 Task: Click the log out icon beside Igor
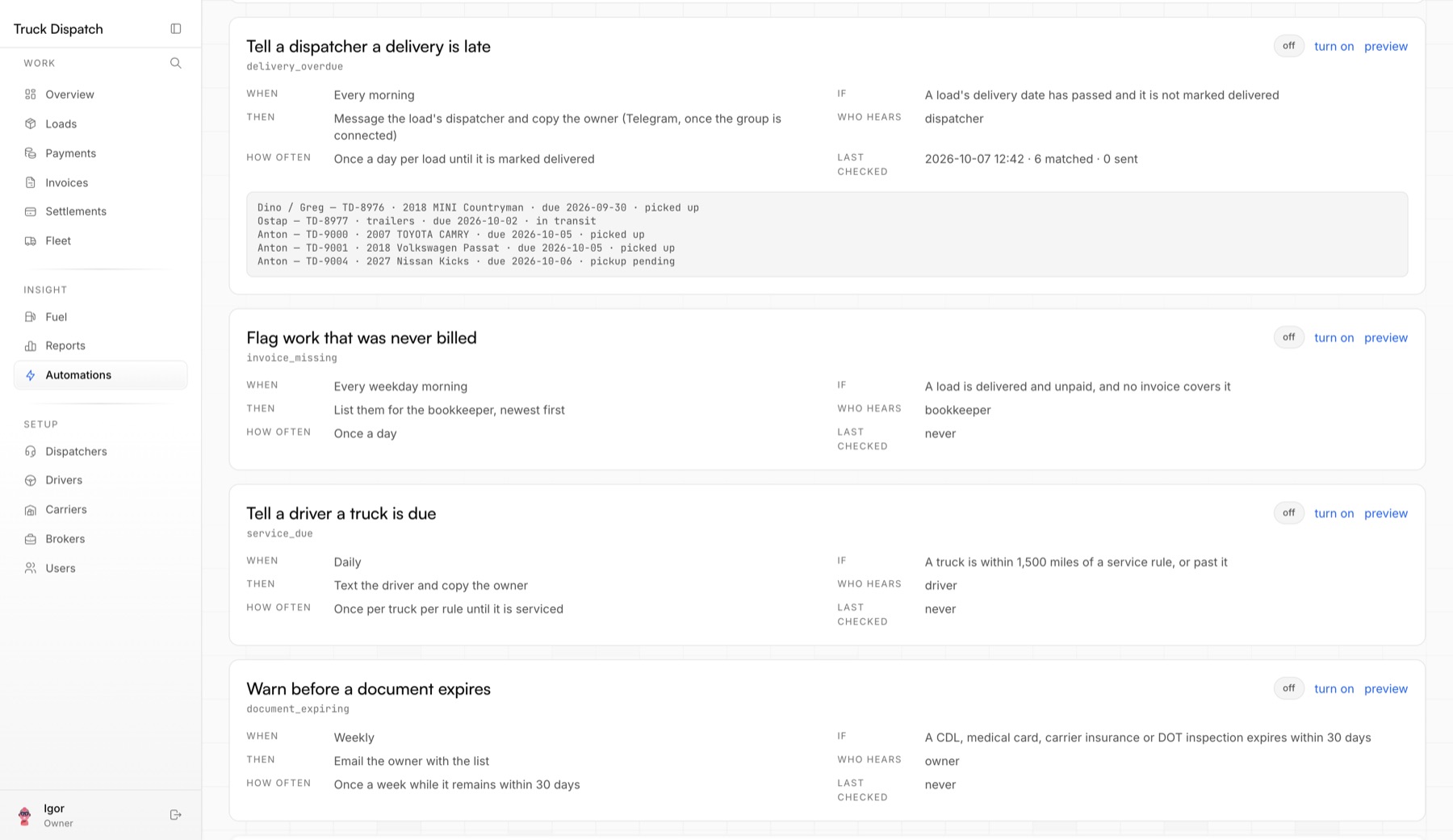pyautogui.click(x=176, y=815)
